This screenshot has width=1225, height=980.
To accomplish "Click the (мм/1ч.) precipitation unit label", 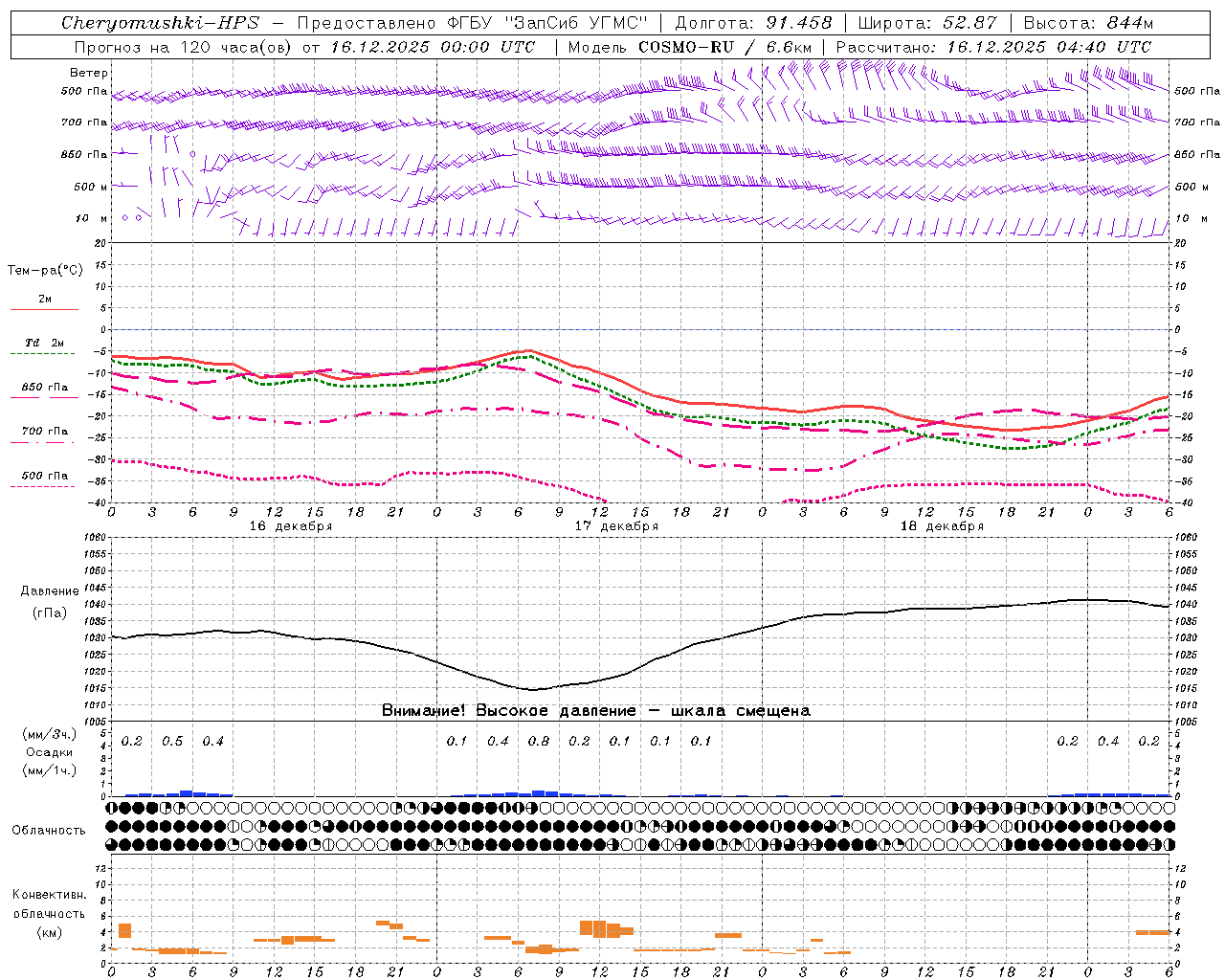I will [x=50, y=770].
